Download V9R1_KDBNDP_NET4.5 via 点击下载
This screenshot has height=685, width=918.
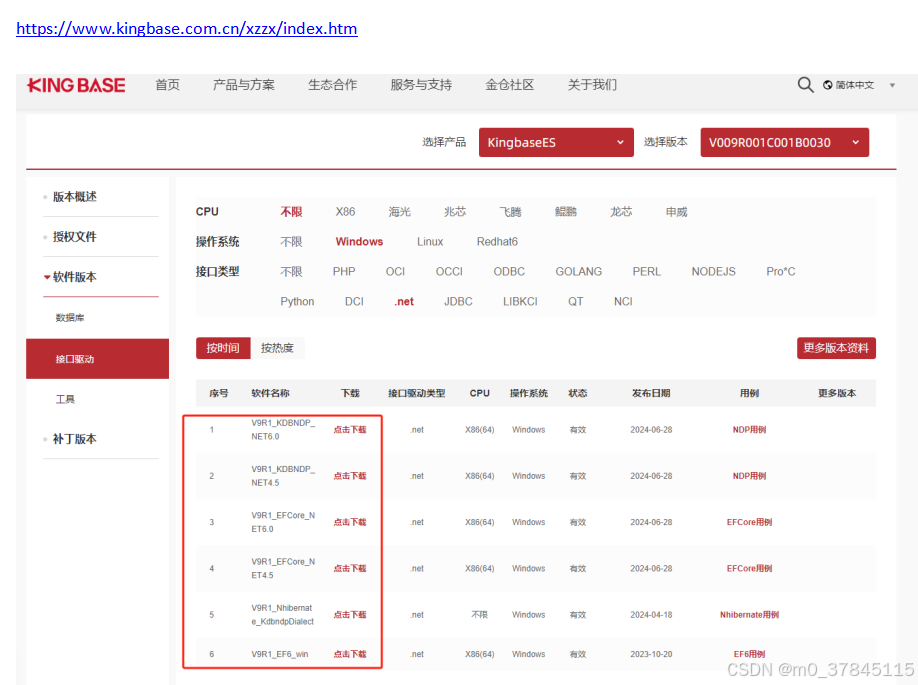tap(350, 476)
